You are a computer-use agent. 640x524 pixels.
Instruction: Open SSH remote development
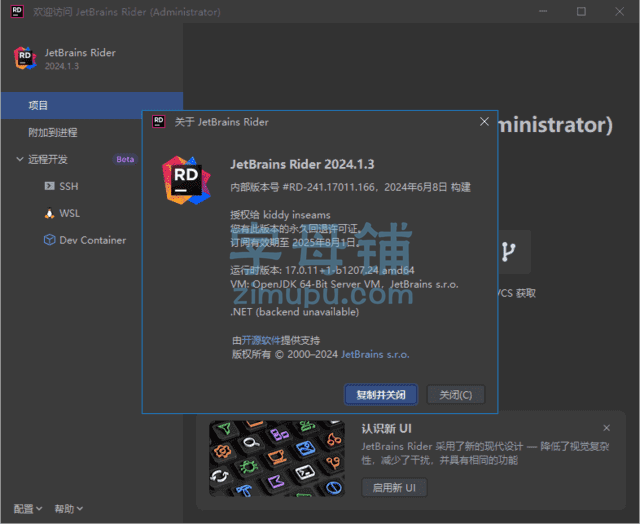[x=71, y=186]
